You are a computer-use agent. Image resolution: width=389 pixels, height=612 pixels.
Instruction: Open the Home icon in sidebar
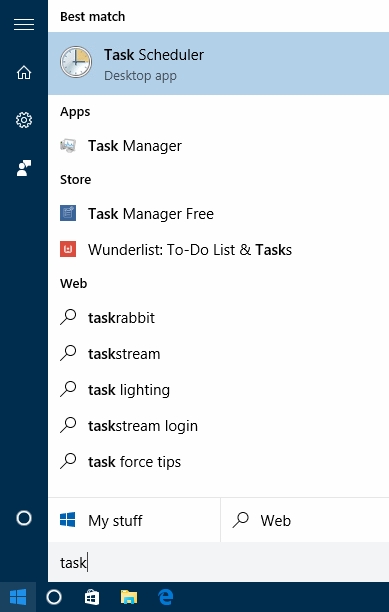point(24,73)
